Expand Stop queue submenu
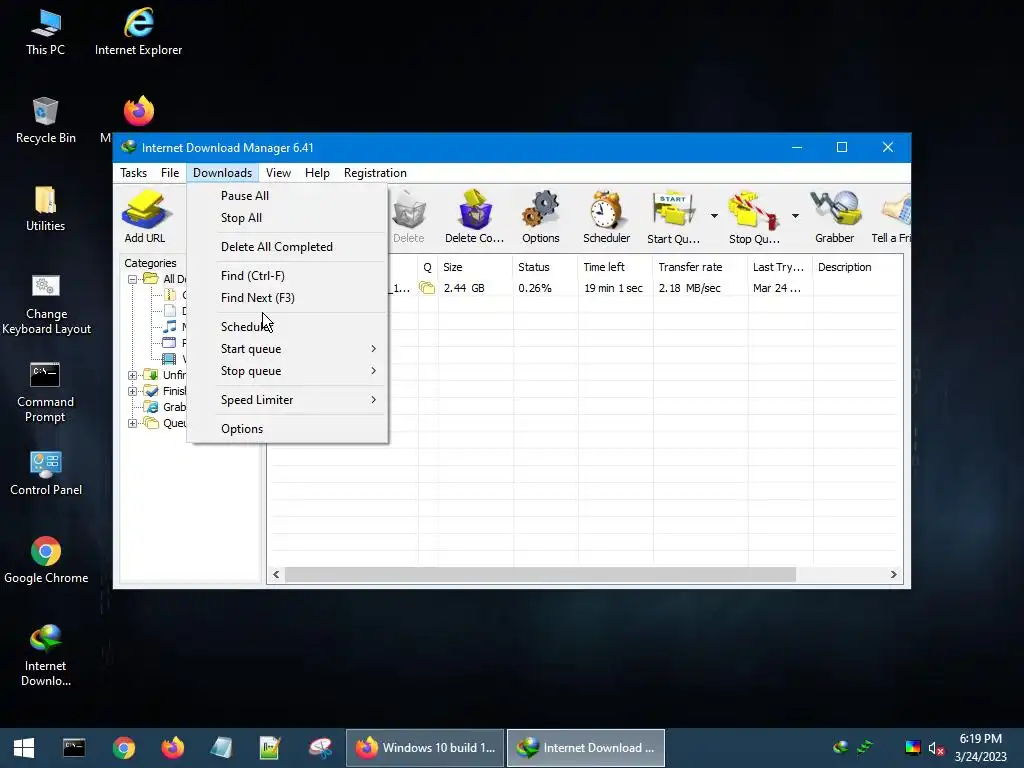 [287, 371]
